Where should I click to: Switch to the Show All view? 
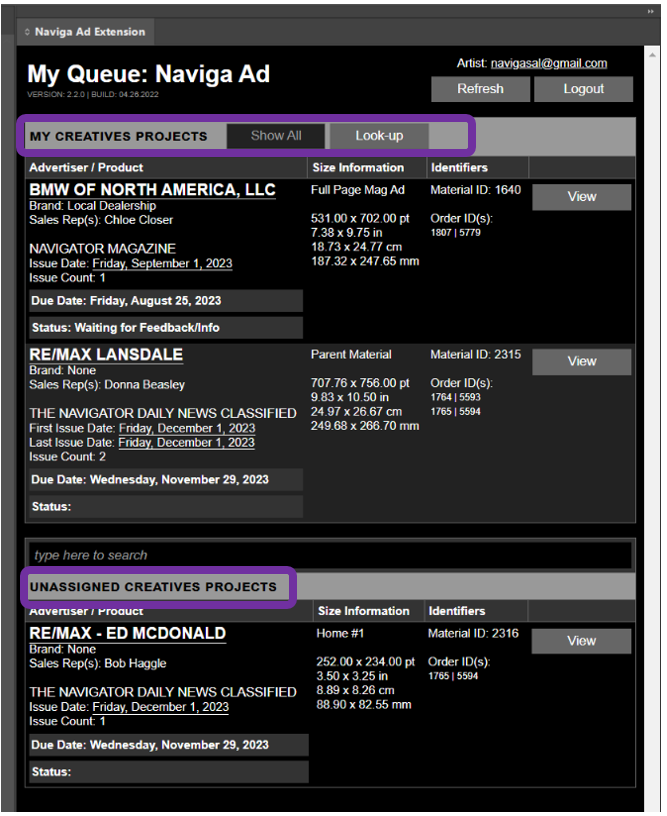[x=276, y=136]
